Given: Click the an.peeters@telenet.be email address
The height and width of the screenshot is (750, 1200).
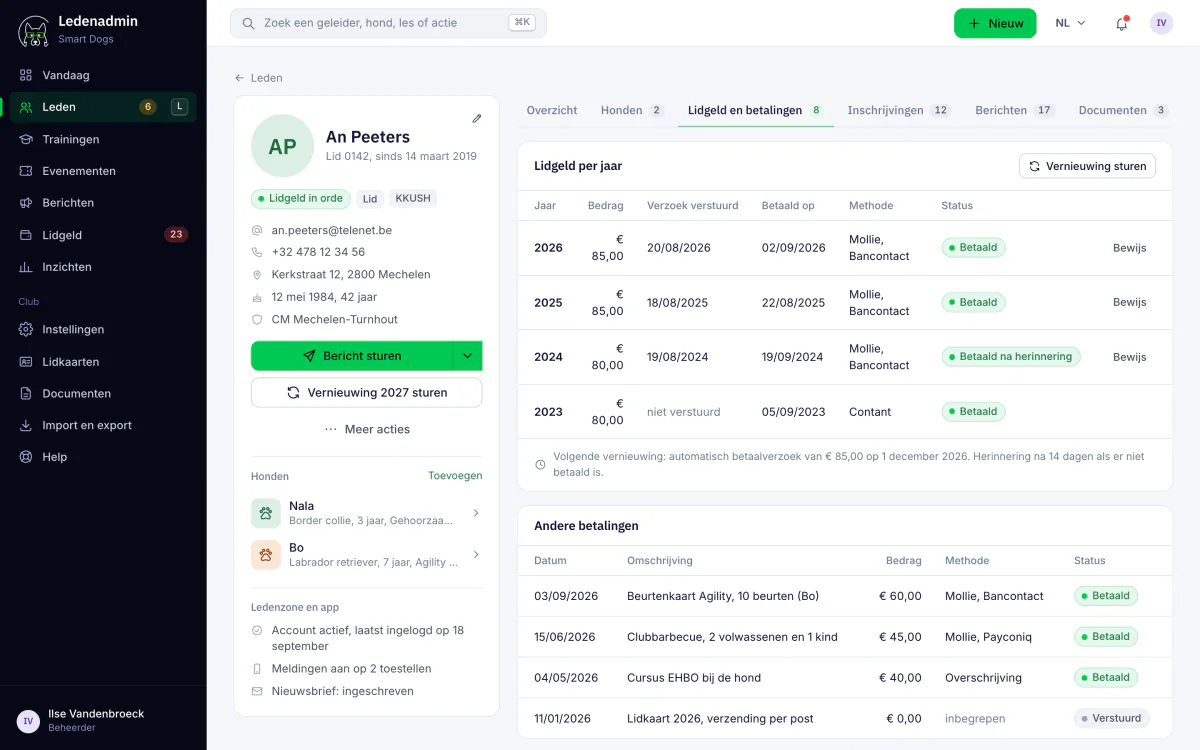Looking at the screenshot, I should [332, 230].
